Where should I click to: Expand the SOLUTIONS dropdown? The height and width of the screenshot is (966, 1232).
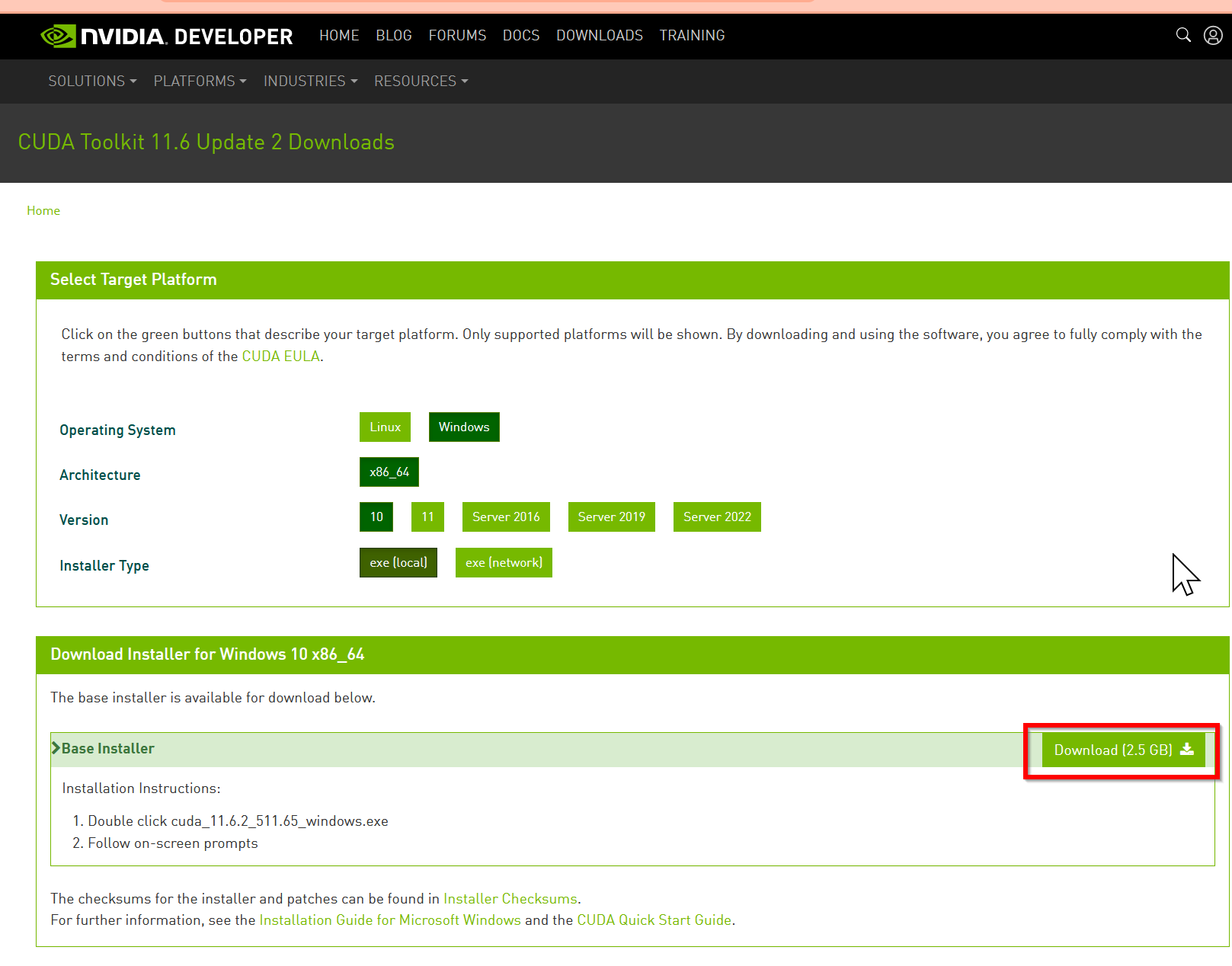[x=92, y=81]
